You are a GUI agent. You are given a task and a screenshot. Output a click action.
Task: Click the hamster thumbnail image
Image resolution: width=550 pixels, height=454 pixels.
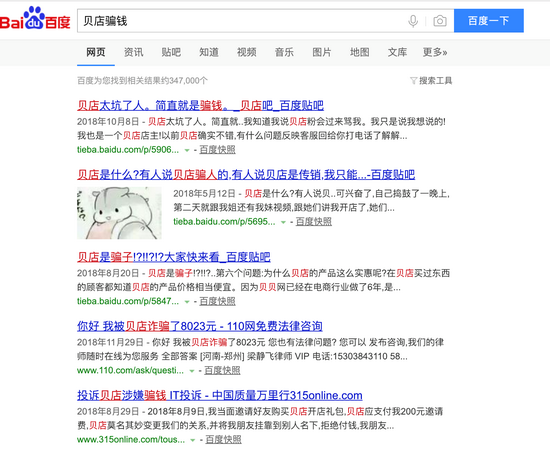tap(119, 213)
